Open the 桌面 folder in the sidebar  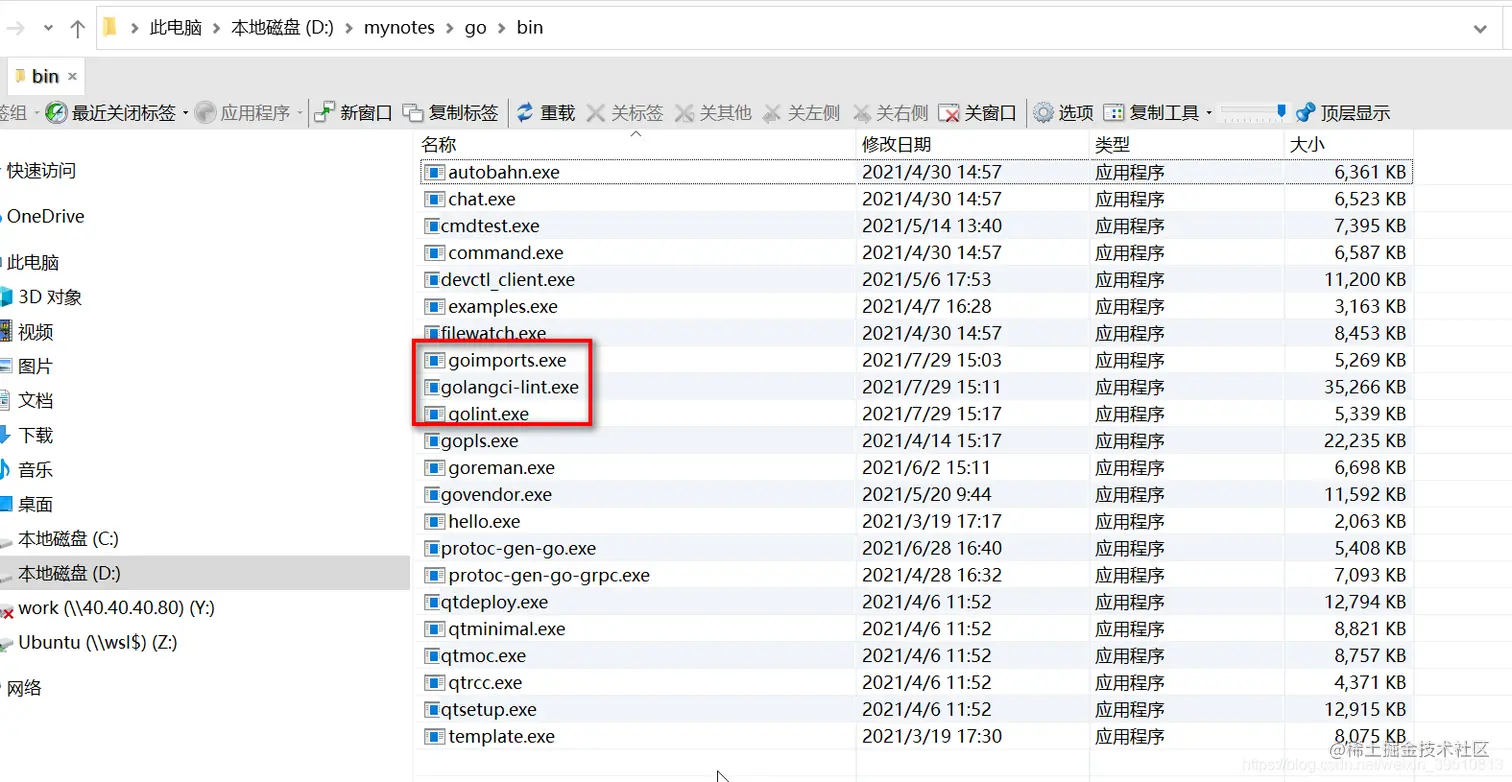pos(35,504)
